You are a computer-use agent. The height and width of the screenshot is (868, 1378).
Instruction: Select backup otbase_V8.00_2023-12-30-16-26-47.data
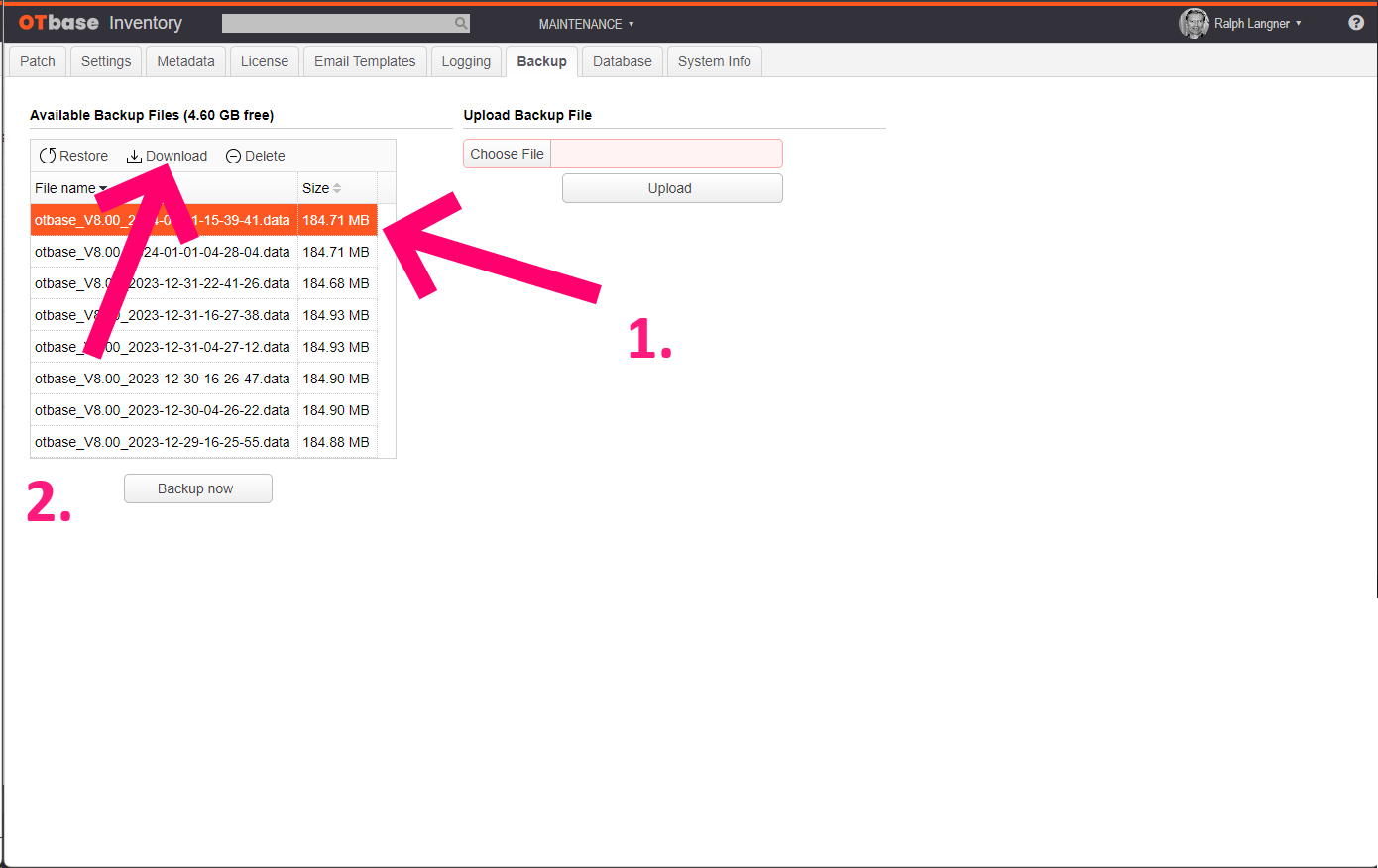tap(164, 379)
